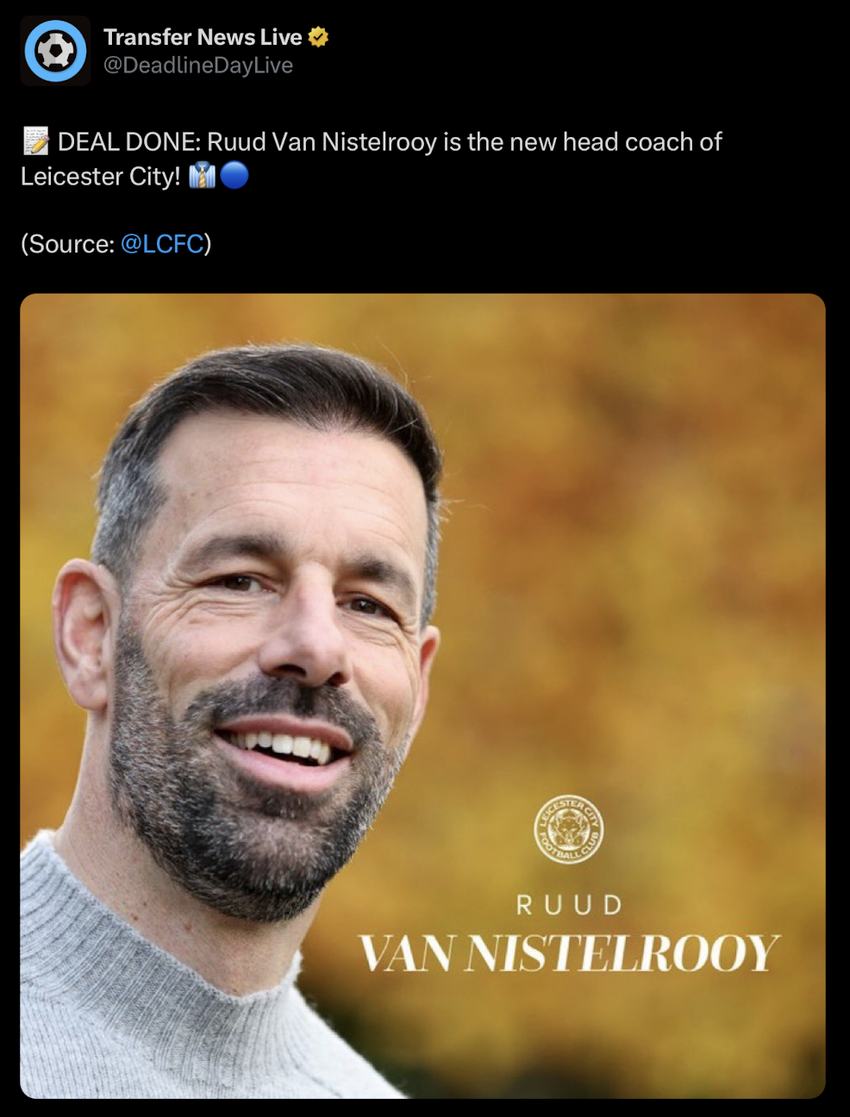The height and width of the screenshot is (1117, 850).
Task: Click the necktie emoji after Leicester City
Action: click(x=202, y=175)
